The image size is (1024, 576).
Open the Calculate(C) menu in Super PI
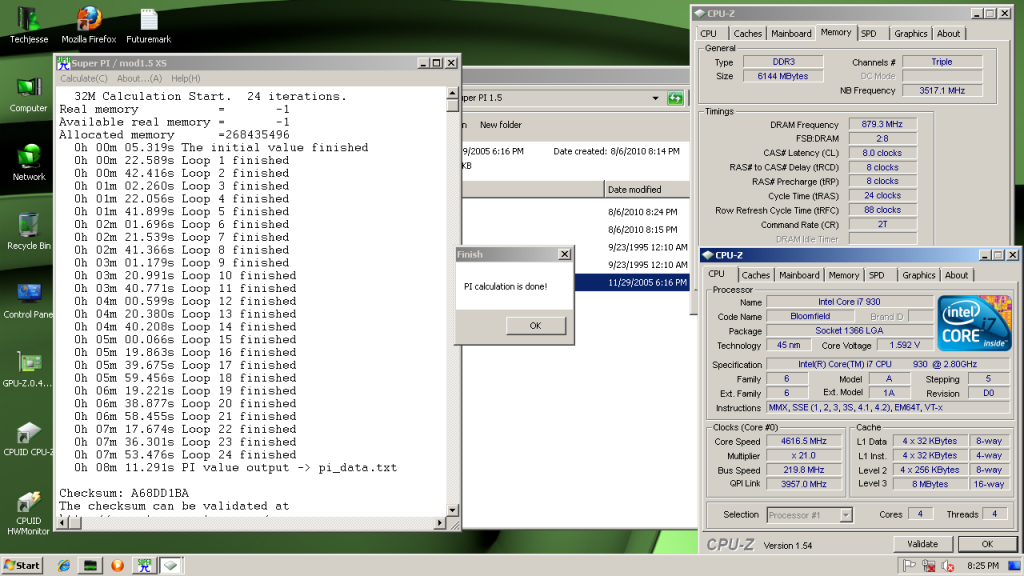click(x=84, y=78)
